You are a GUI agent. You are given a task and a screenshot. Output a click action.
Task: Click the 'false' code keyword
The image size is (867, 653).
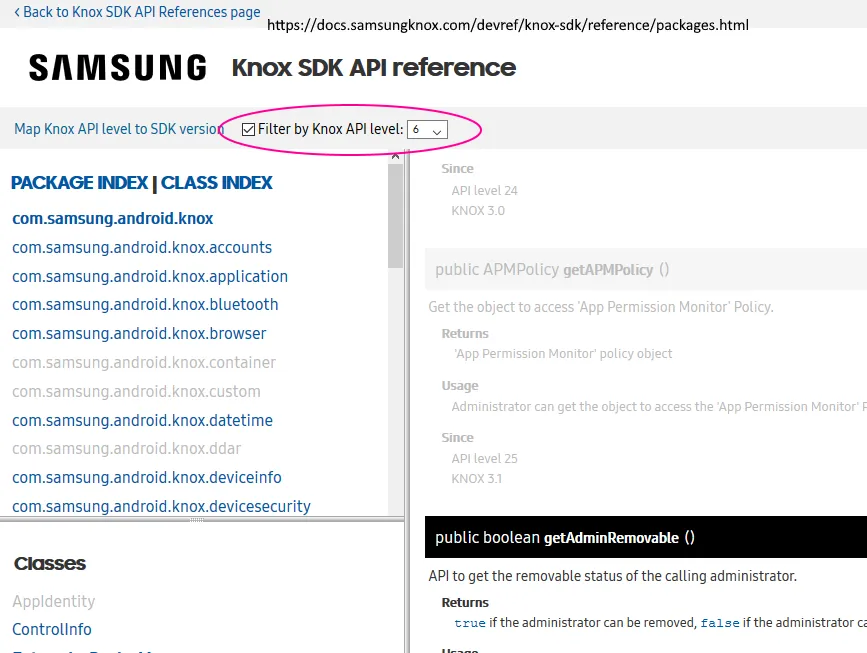point(720,623)
